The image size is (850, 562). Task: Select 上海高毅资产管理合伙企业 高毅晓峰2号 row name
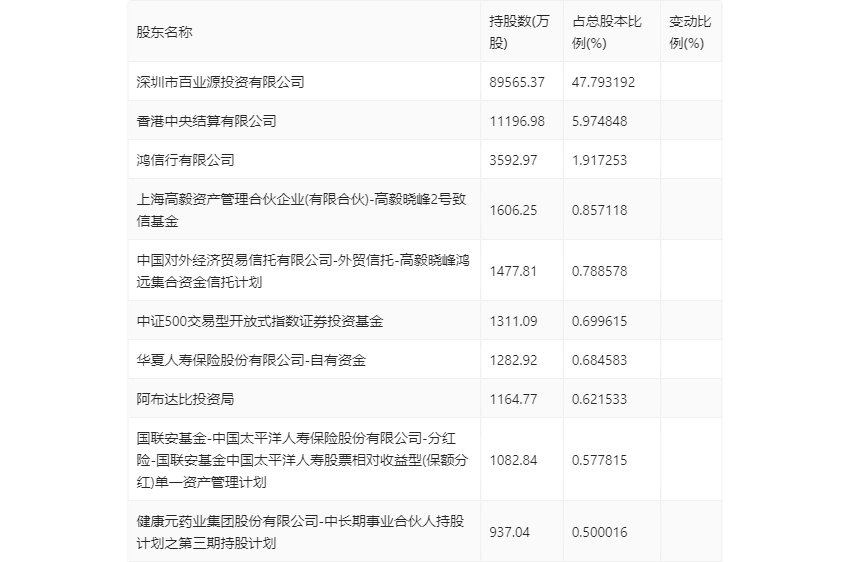tap(301, 210)
